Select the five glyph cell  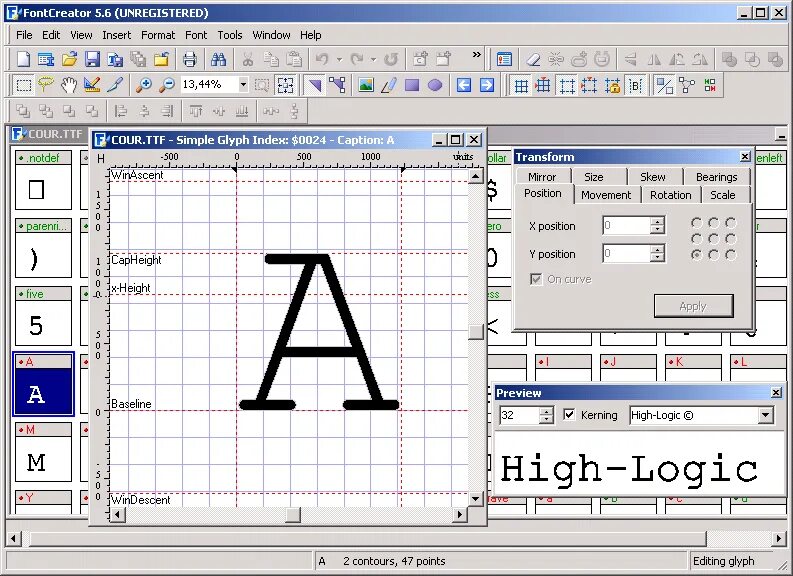[43, 316]
